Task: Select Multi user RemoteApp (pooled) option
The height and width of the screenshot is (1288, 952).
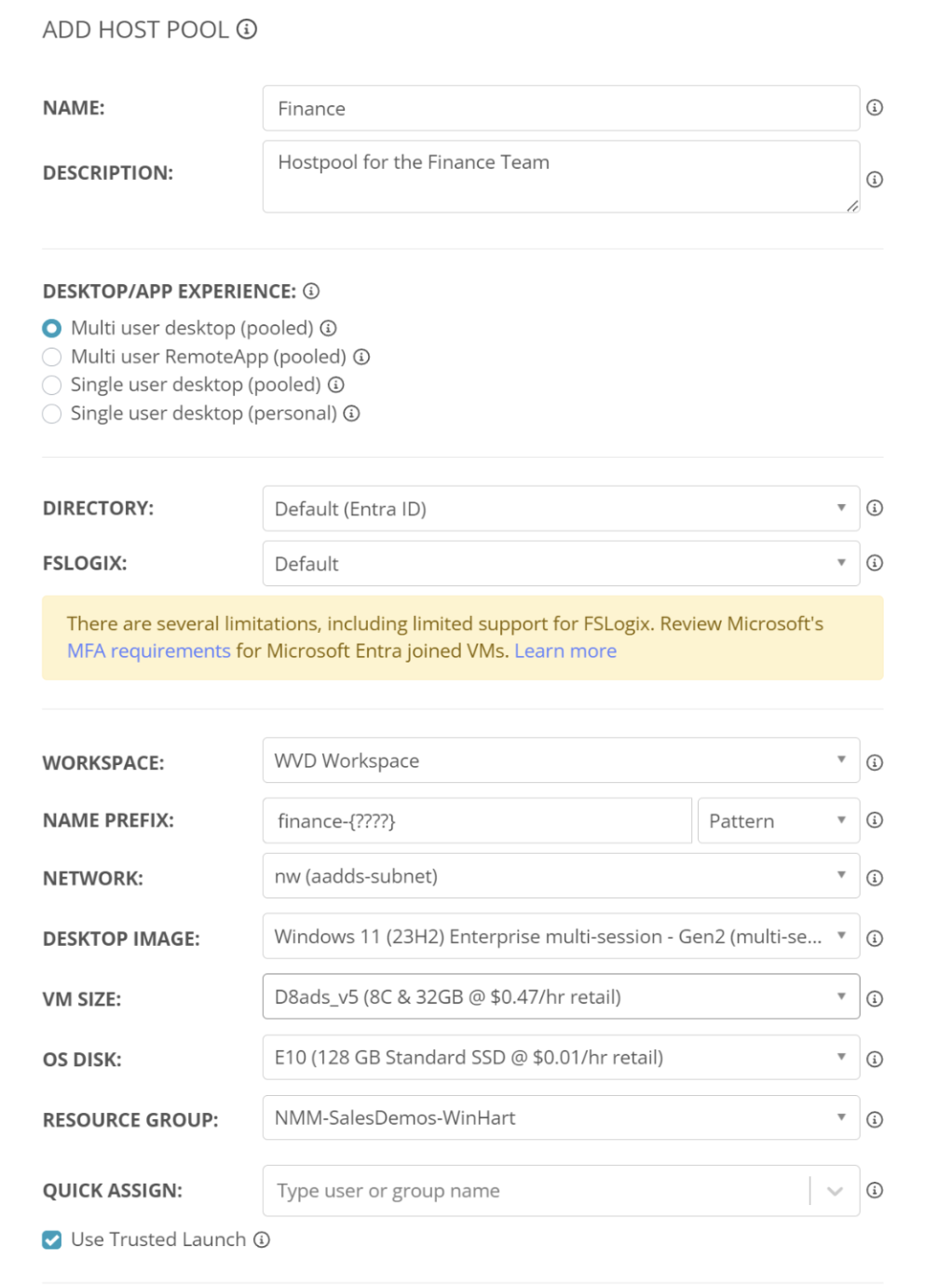Action: tap(52, 357)
